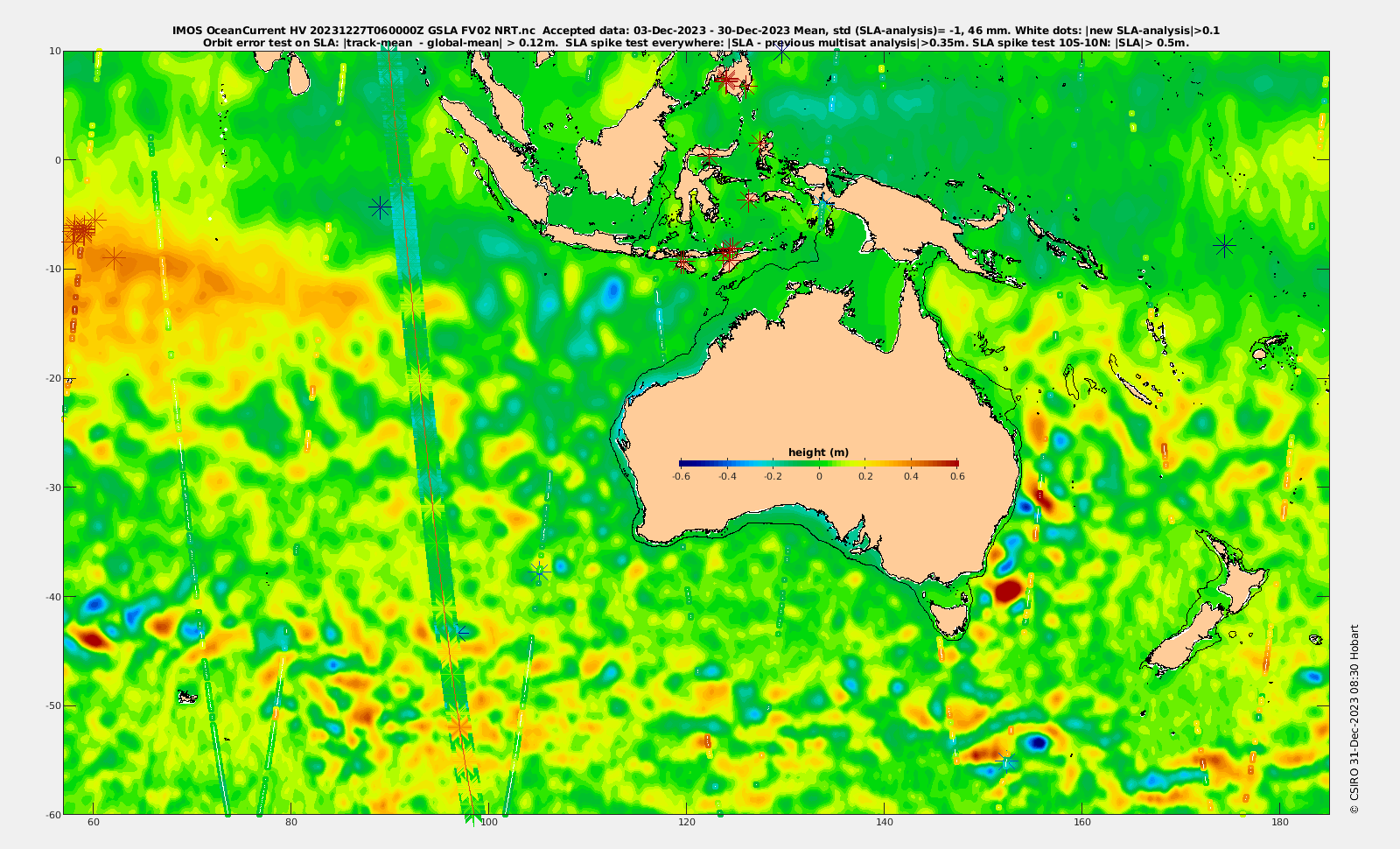
Task: Click the dark red eddy east of Tasmania
Action: (x=1008, y=590)
